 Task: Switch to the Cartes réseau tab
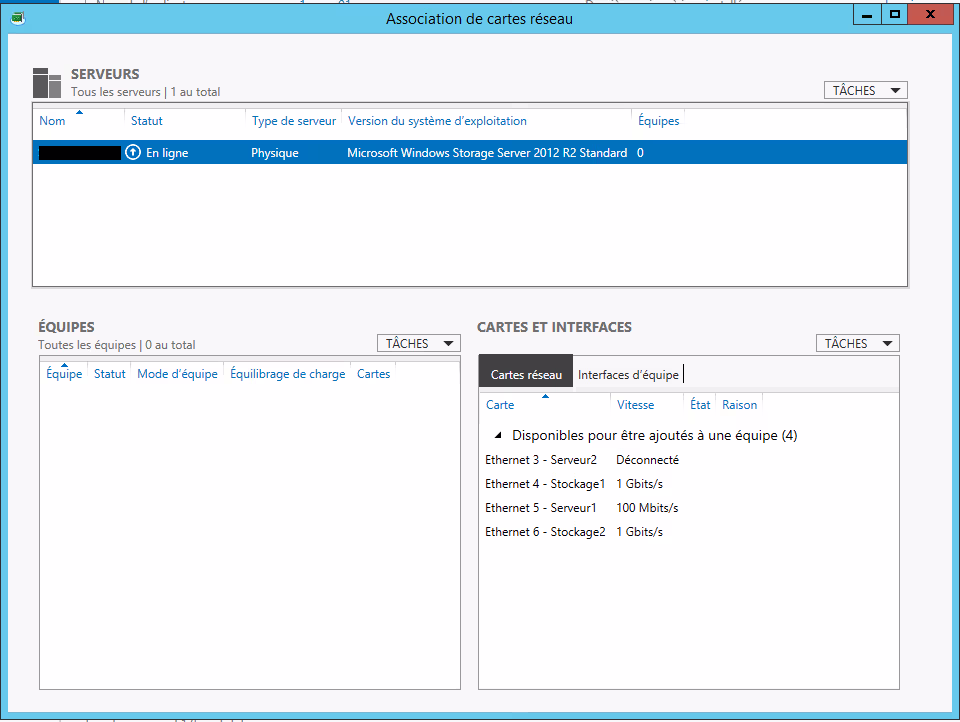pyautogui.click(x=526, y=375)
